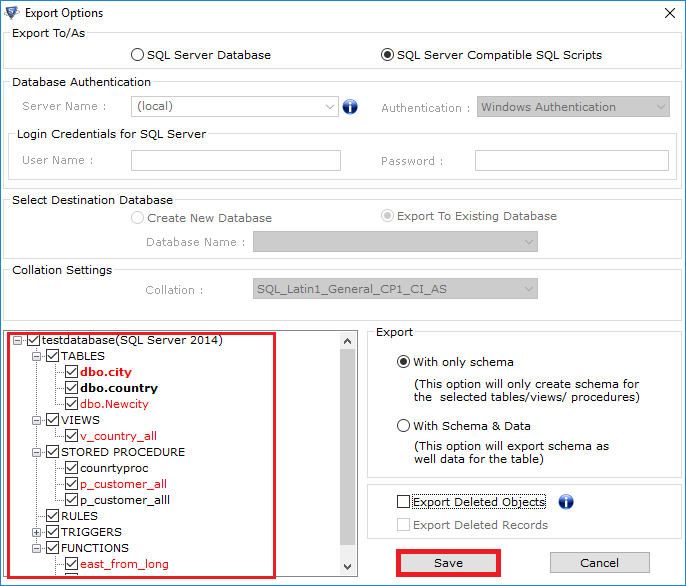This screenshot has width=686, height=586.
Task: Select Export To Existing Database radio
Action: pyautogui.click(x=387, y=216)
